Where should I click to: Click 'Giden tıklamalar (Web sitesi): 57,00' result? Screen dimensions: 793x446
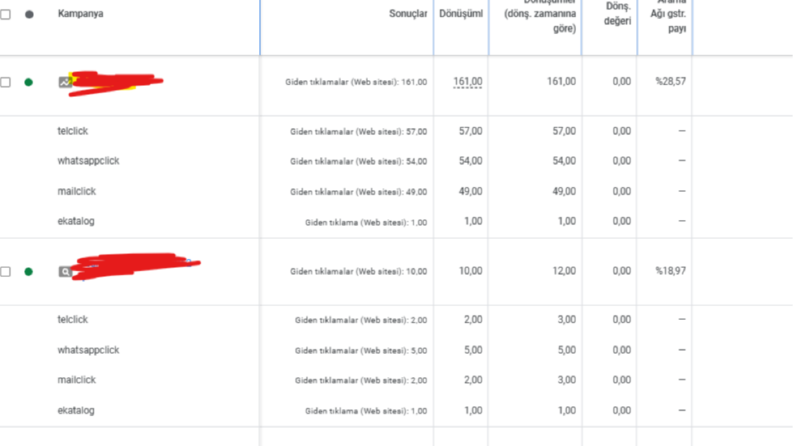click(x=359, y=131)
